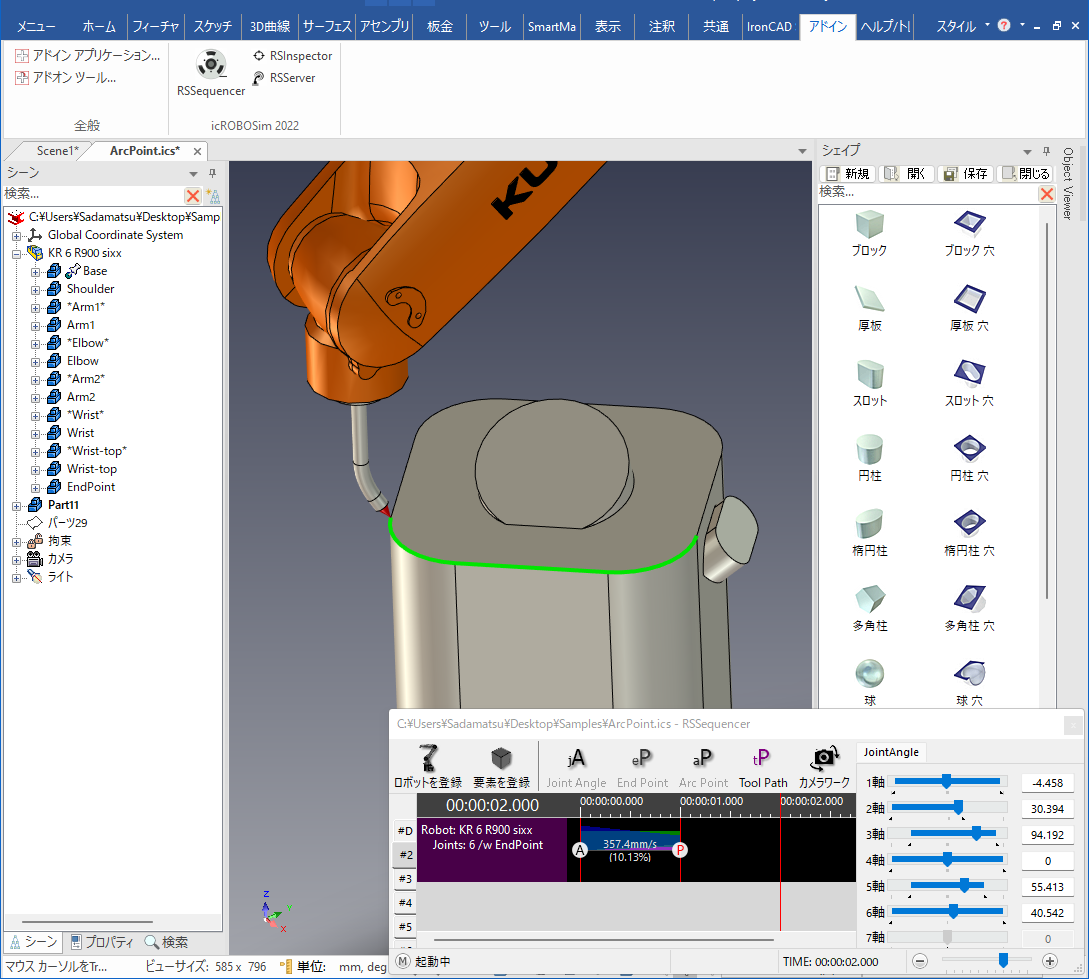Expand the Part11 tree node
1089x979 pixels.
point(17,506)
